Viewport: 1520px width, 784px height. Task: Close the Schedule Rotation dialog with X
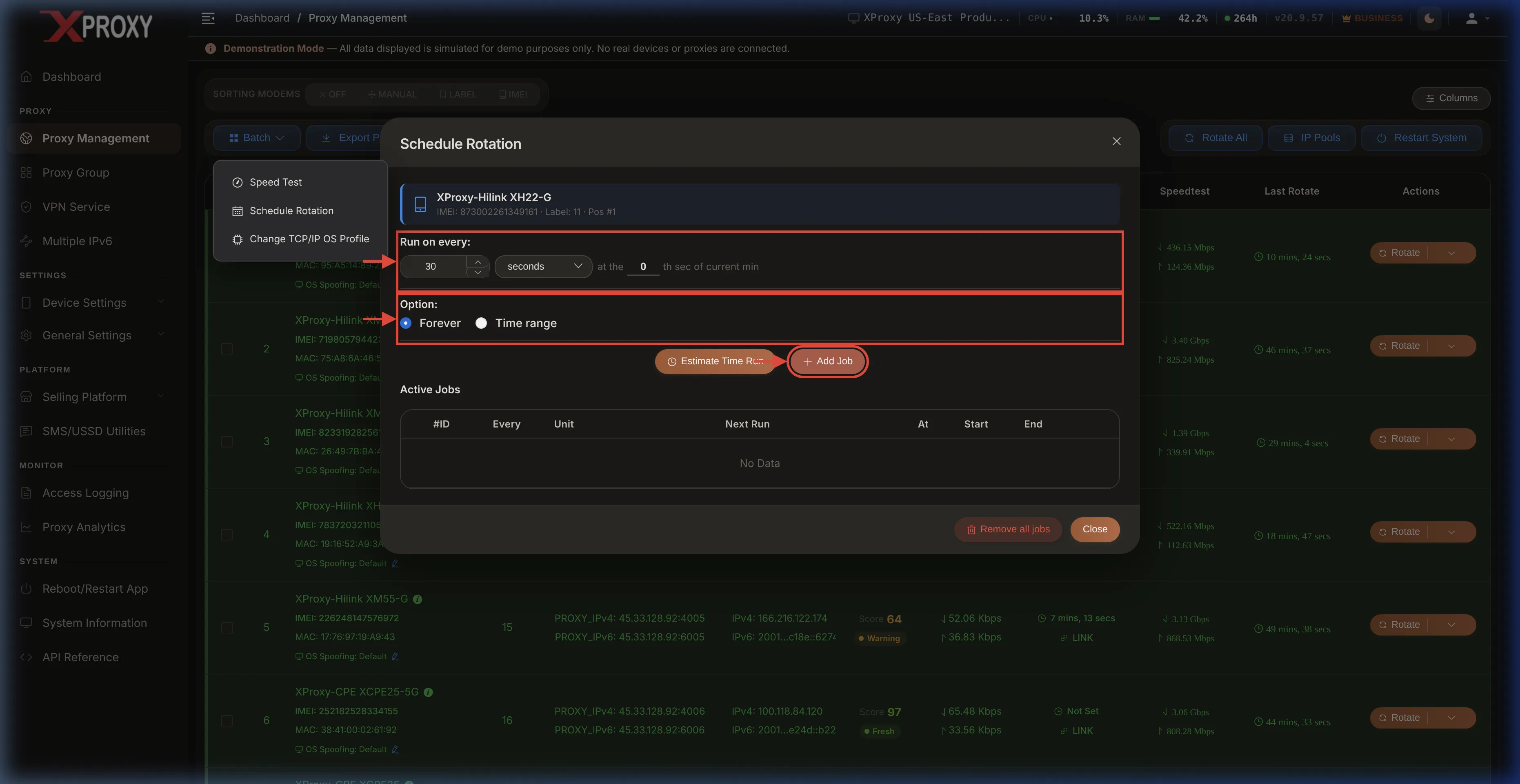(x=1116, y=142)
